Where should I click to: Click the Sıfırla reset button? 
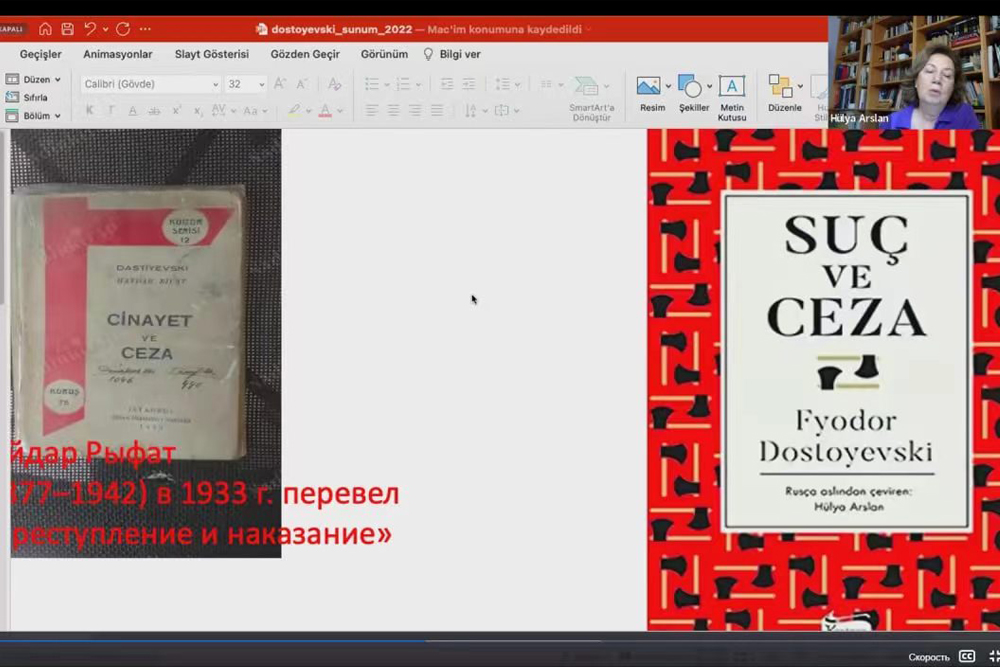pos(33,97)
